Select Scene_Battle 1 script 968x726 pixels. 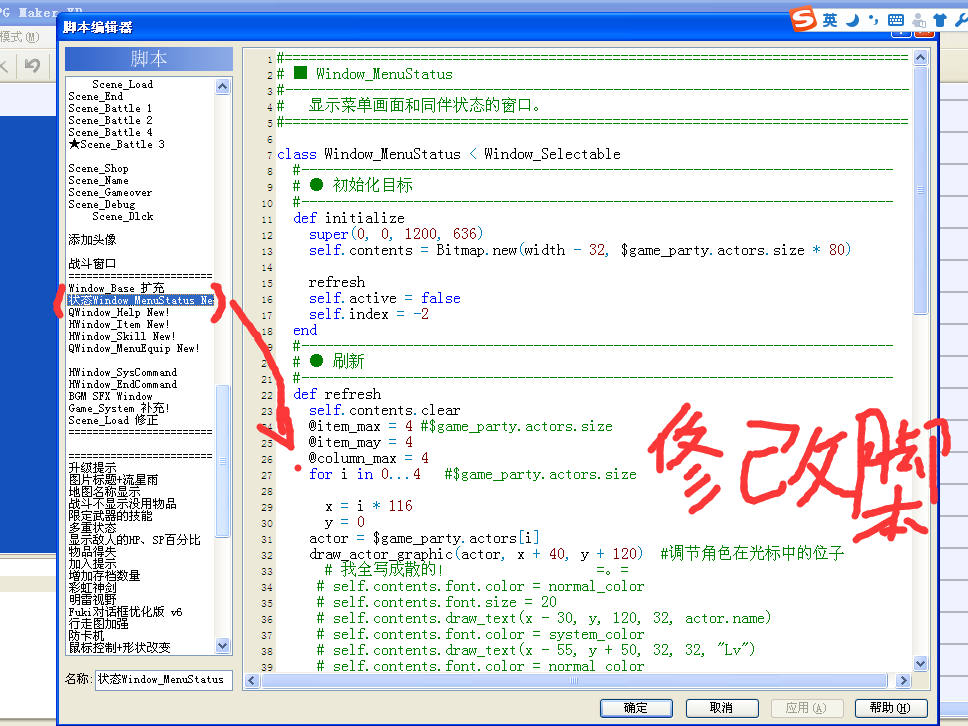pyautogui.click(x=110, y=109)
